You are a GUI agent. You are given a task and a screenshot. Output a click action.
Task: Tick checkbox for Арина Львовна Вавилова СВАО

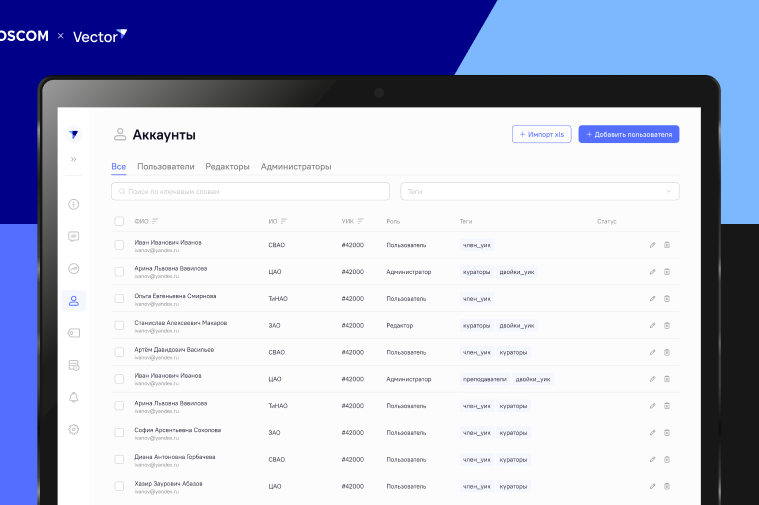pos(119,271)
